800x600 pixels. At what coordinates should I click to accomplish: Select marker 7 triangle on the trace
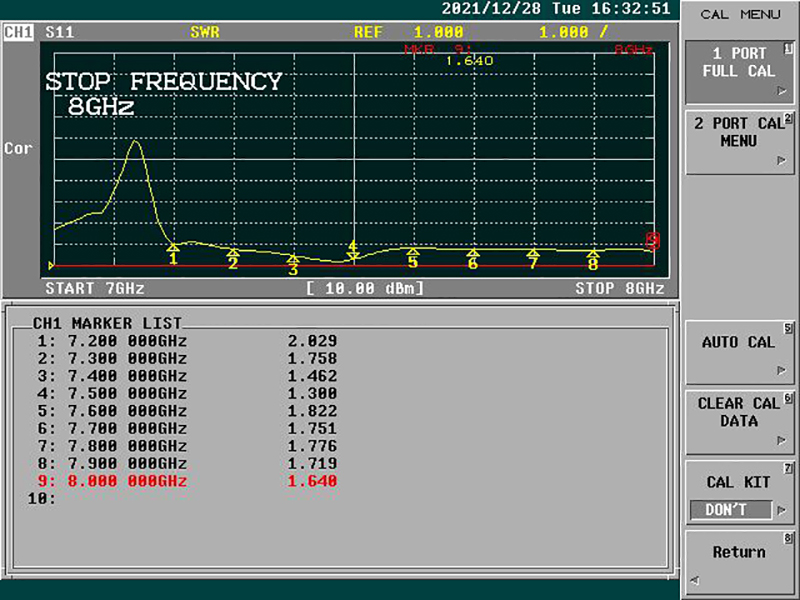pos(533,253)
